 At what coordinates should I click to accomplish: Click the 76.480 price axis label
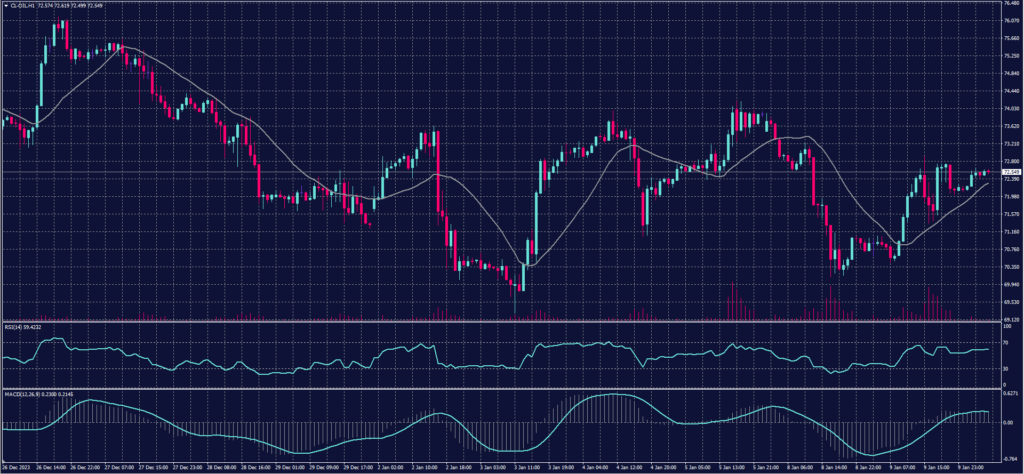1010,4
